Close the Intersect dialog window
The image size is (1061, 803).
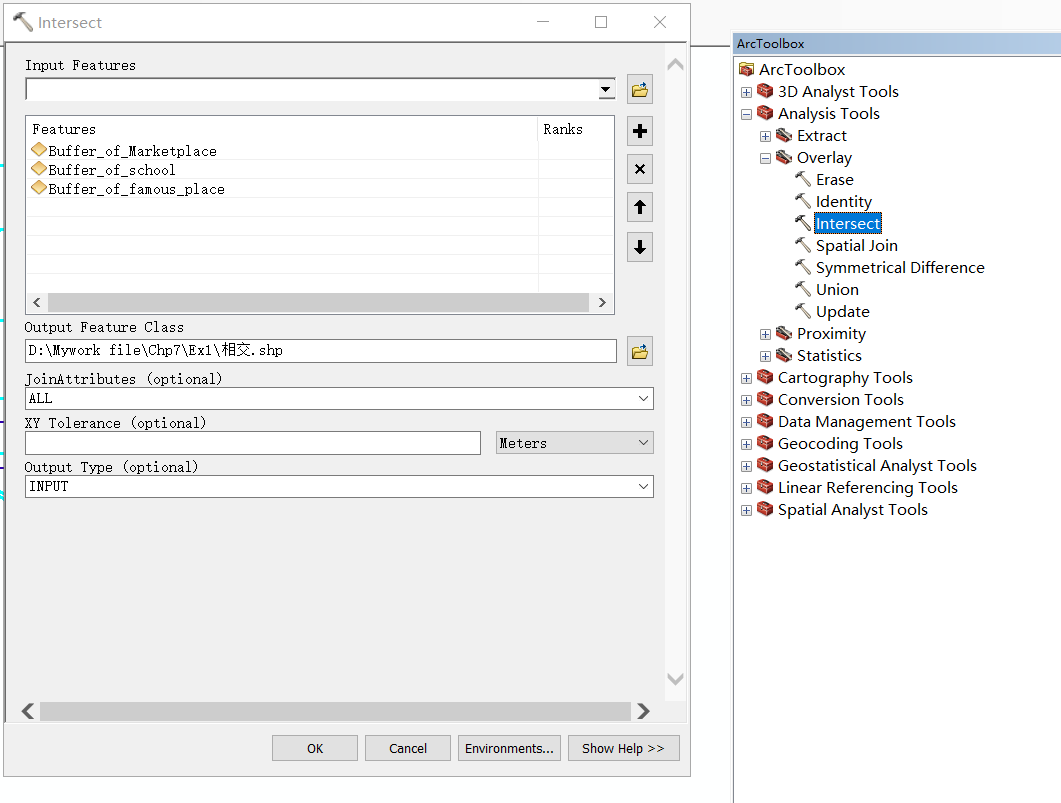pos(660,22)
